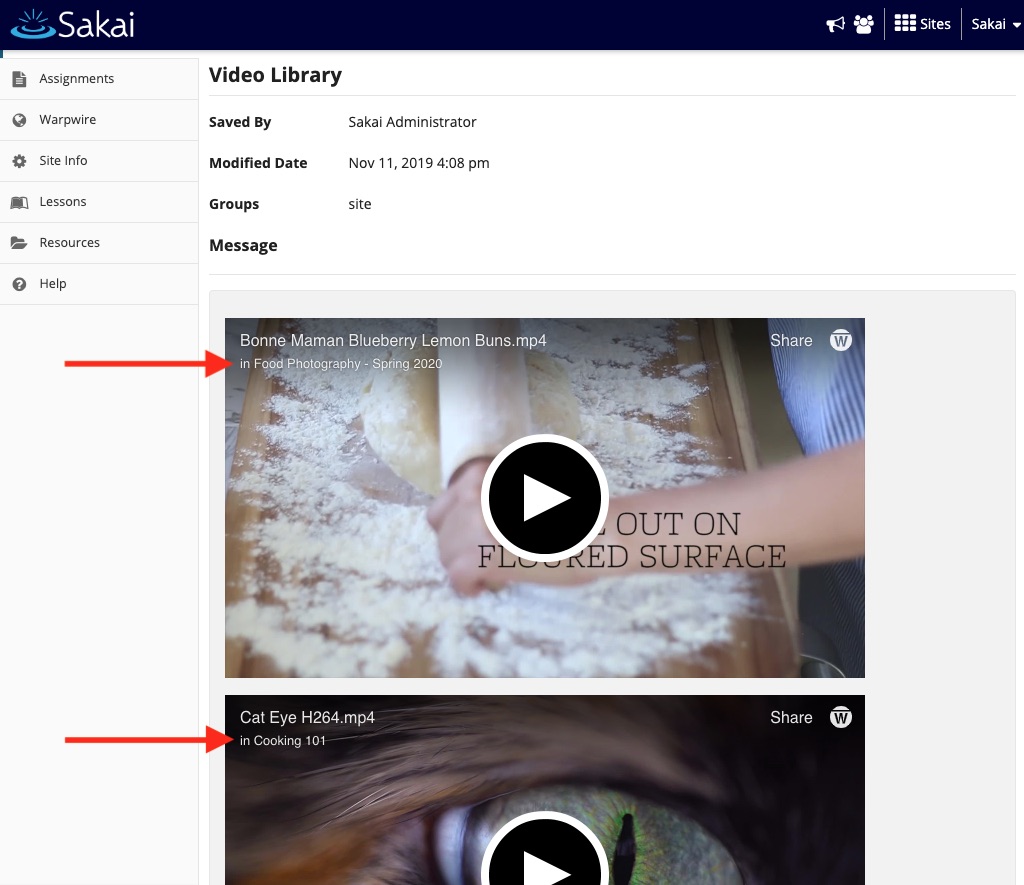Image resolution: width=1024 pixels, height=885 pixels.
Task: Share the Bonne Maman Blueberry Lemon Buns video
Action: 791,340
